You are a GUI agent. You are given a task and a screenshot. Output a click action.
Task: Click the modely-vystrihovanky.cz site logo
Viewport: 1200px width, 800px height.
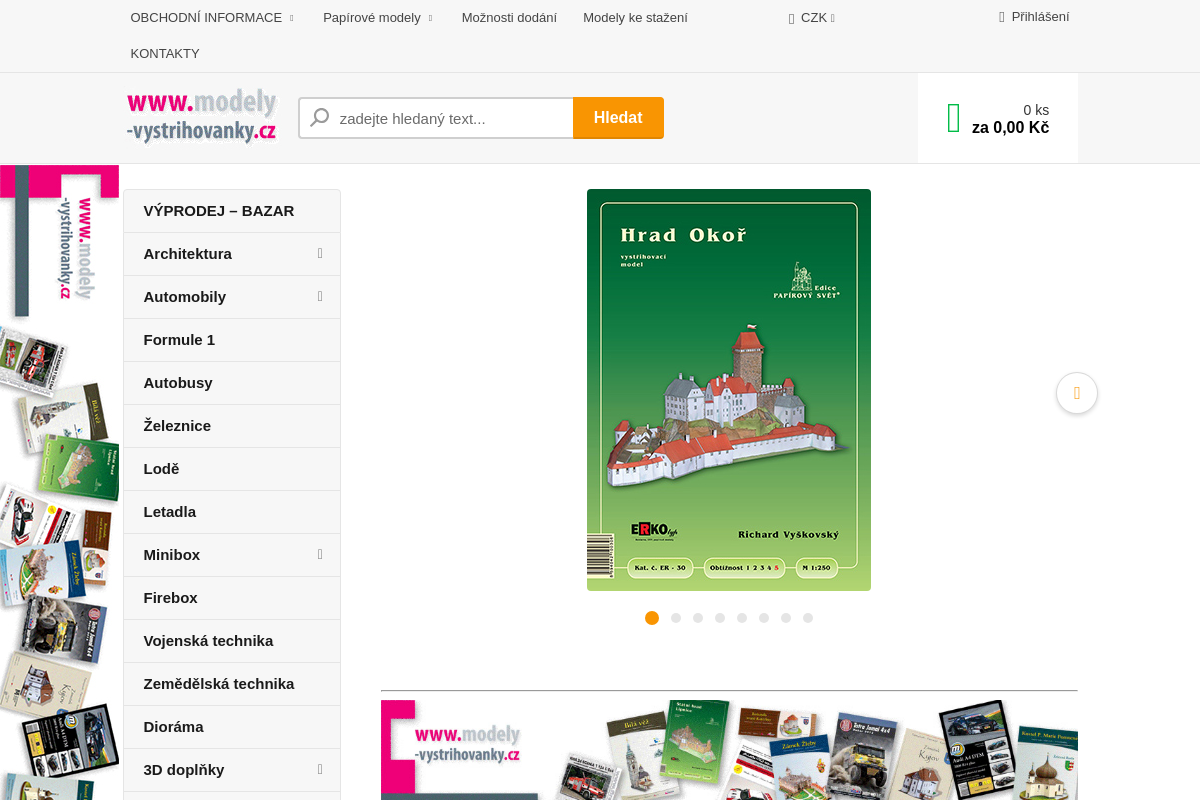click(x=202, y=116)
